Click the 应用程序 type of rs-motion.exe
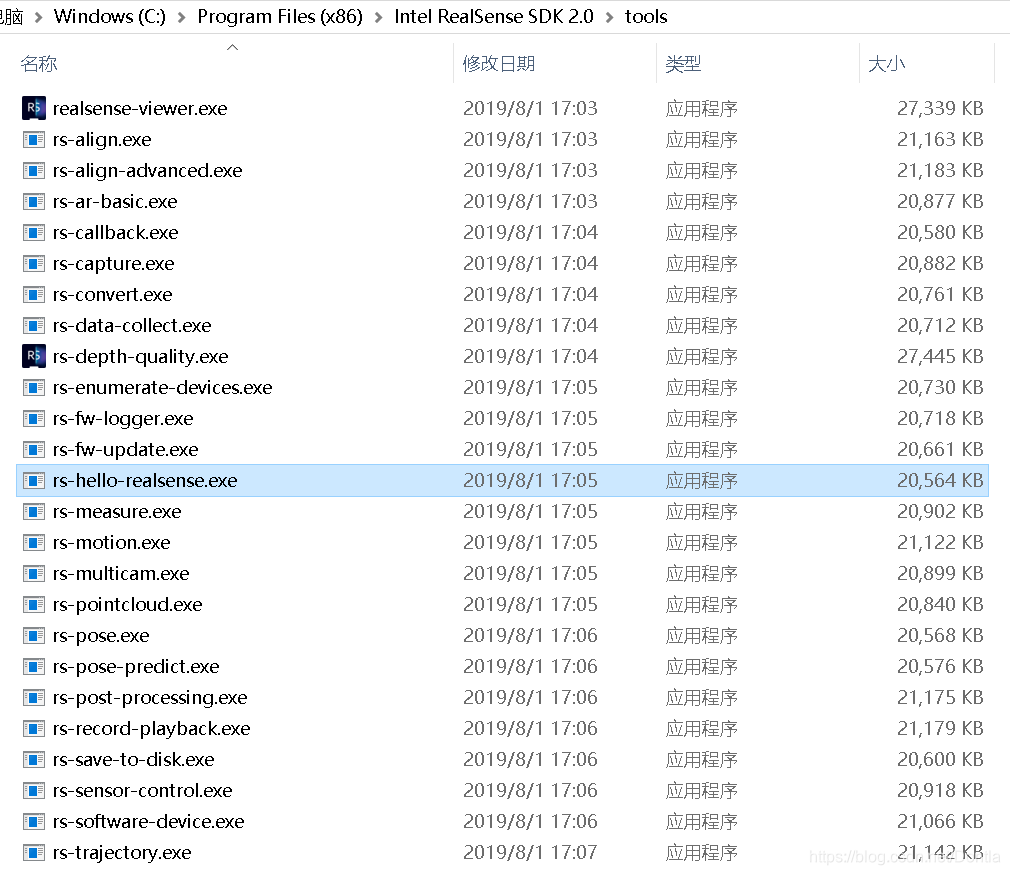 701,543
